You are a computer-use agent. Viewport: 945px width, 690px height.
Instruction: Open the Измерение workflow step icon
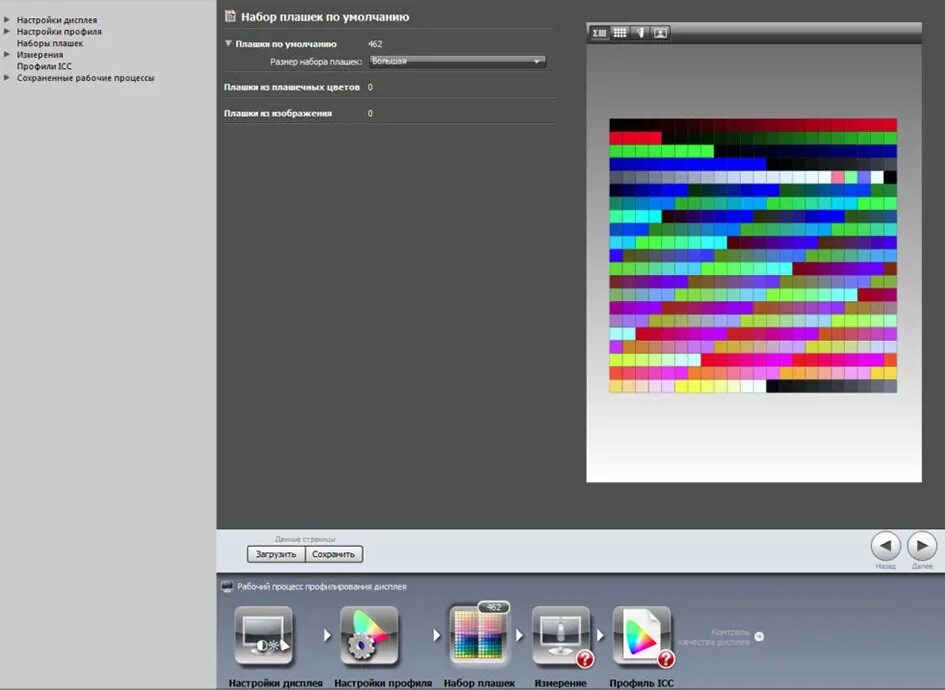[x=560, y=635]
